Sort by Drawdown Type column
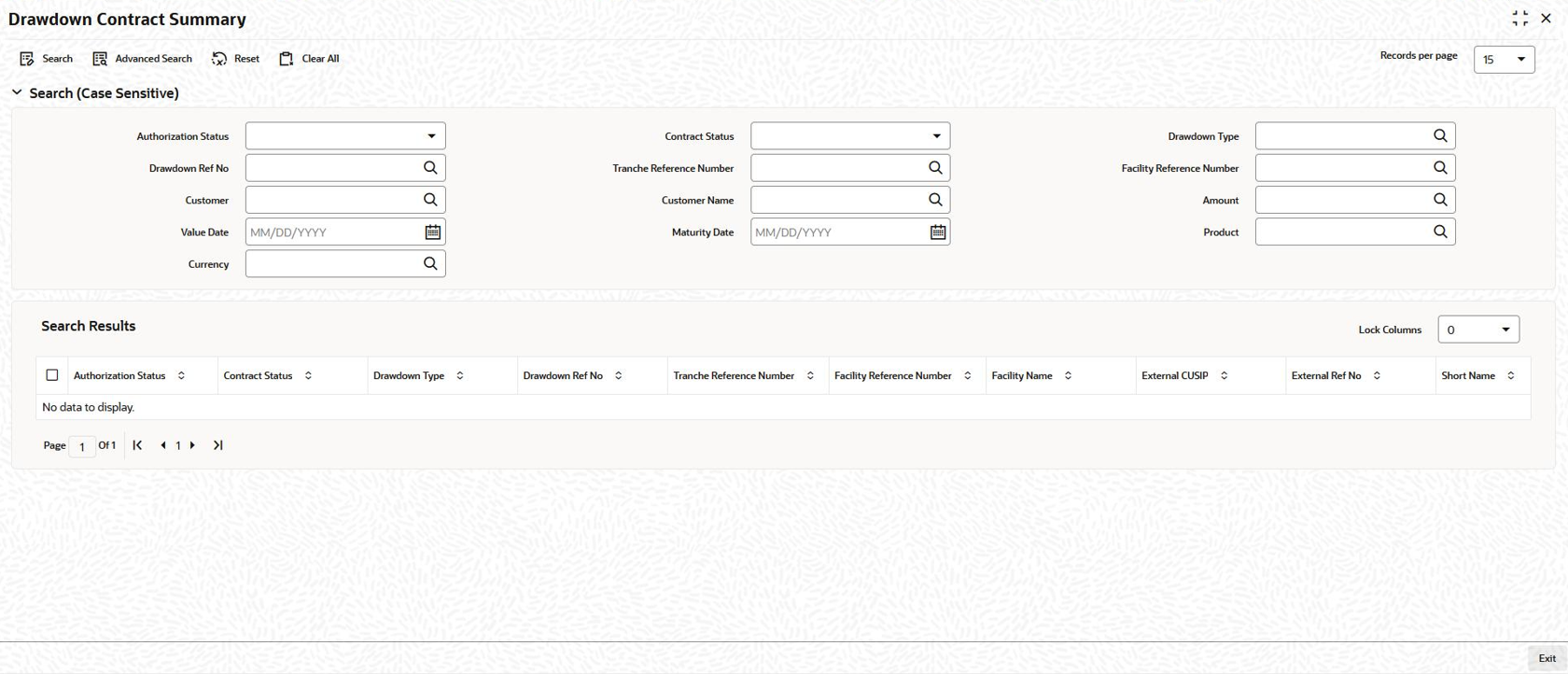Viewport: 1568px width, 674px height. click(460, 375)
